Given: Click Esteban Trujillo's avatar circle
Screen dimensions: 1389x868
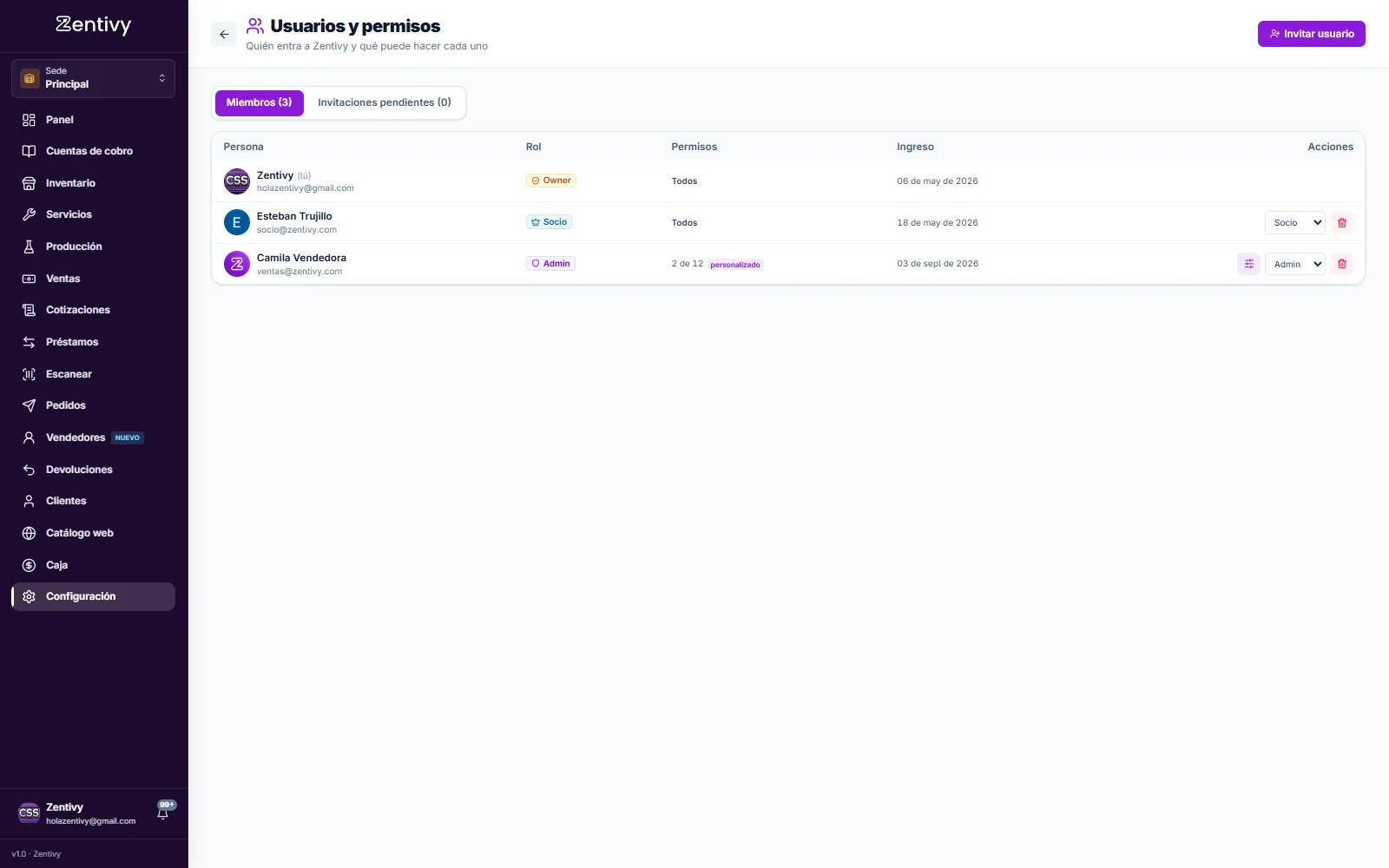Looking at the screenshot, I should (237, 223).
